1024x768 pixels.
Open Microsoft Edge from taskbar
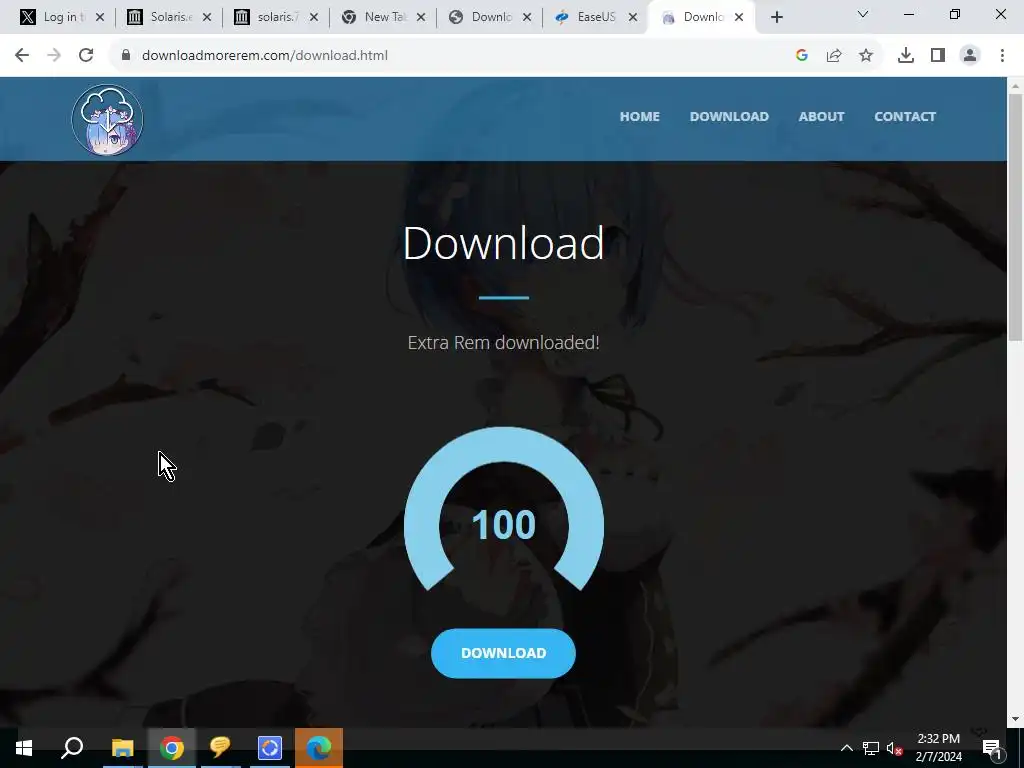[319, 748]
